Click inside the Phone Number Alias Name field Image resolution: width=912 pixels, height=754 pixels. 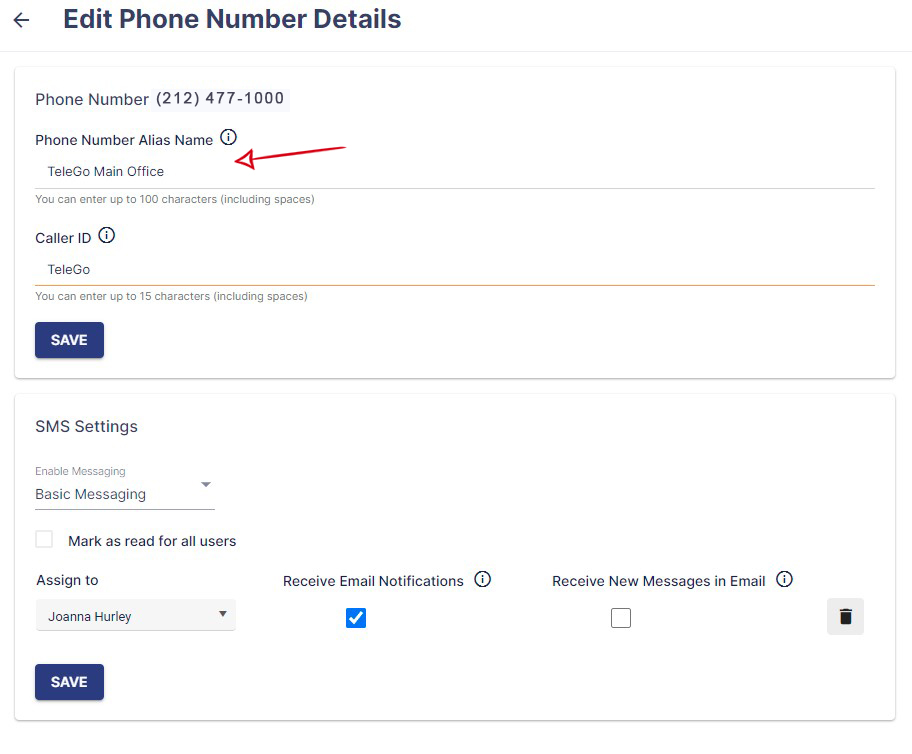point(400,170)
